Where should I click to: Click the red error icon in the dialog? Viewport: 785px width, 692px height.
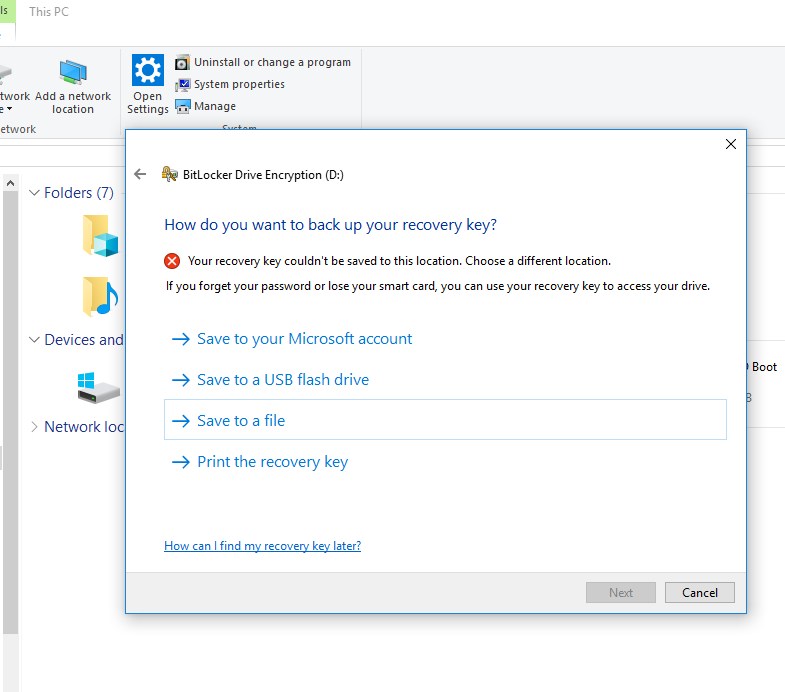pyautogui.click(x=172, y=261)
